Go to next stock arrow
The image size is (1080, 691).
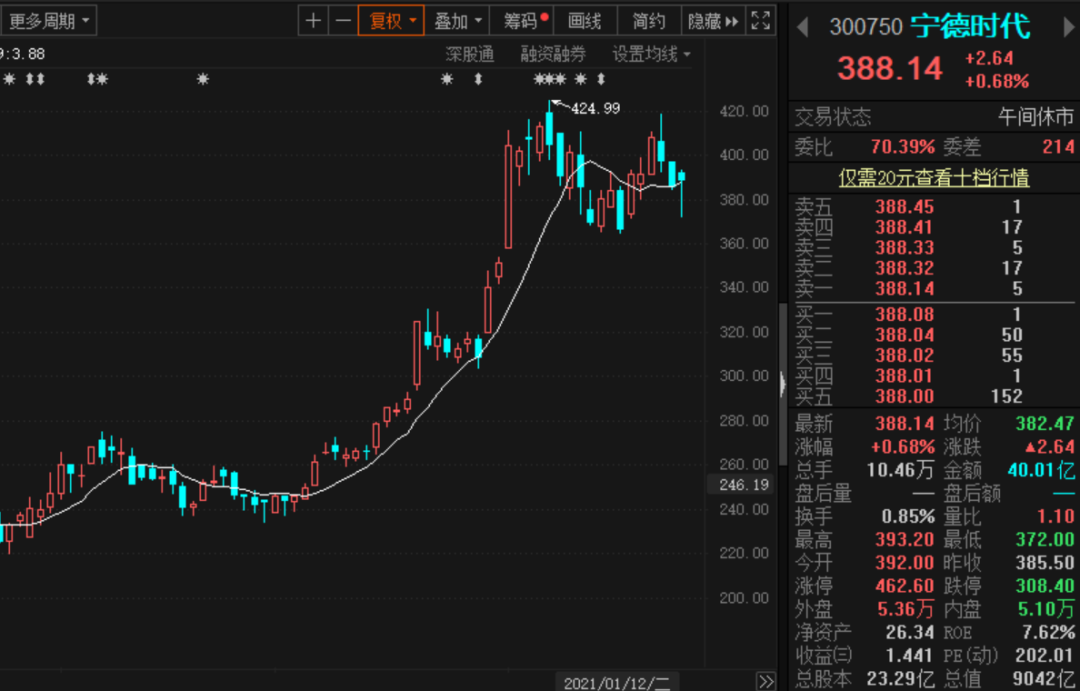click(1068, 28)
